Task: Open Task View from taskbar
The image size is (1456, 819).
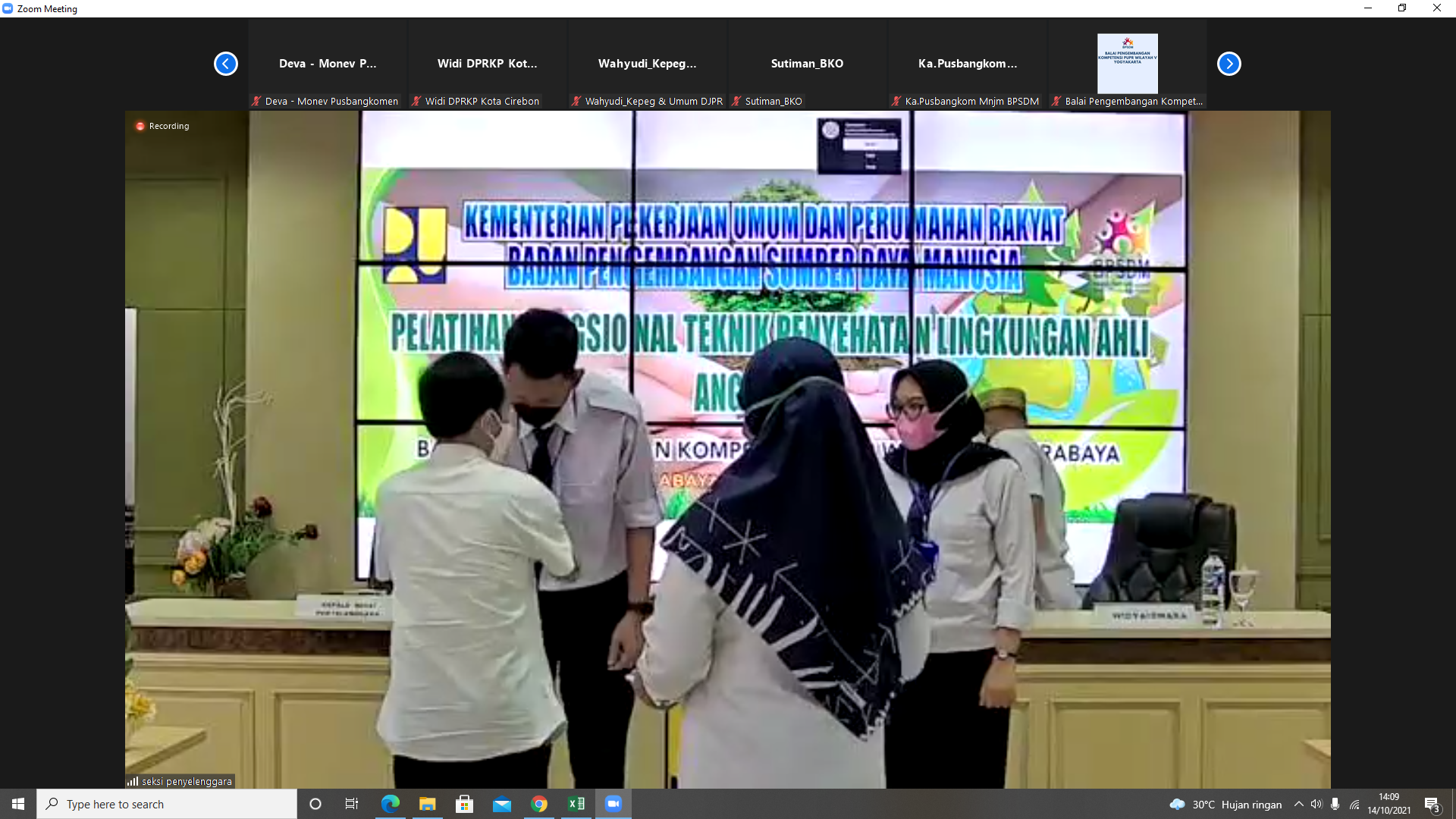Action: coord(352,804)
